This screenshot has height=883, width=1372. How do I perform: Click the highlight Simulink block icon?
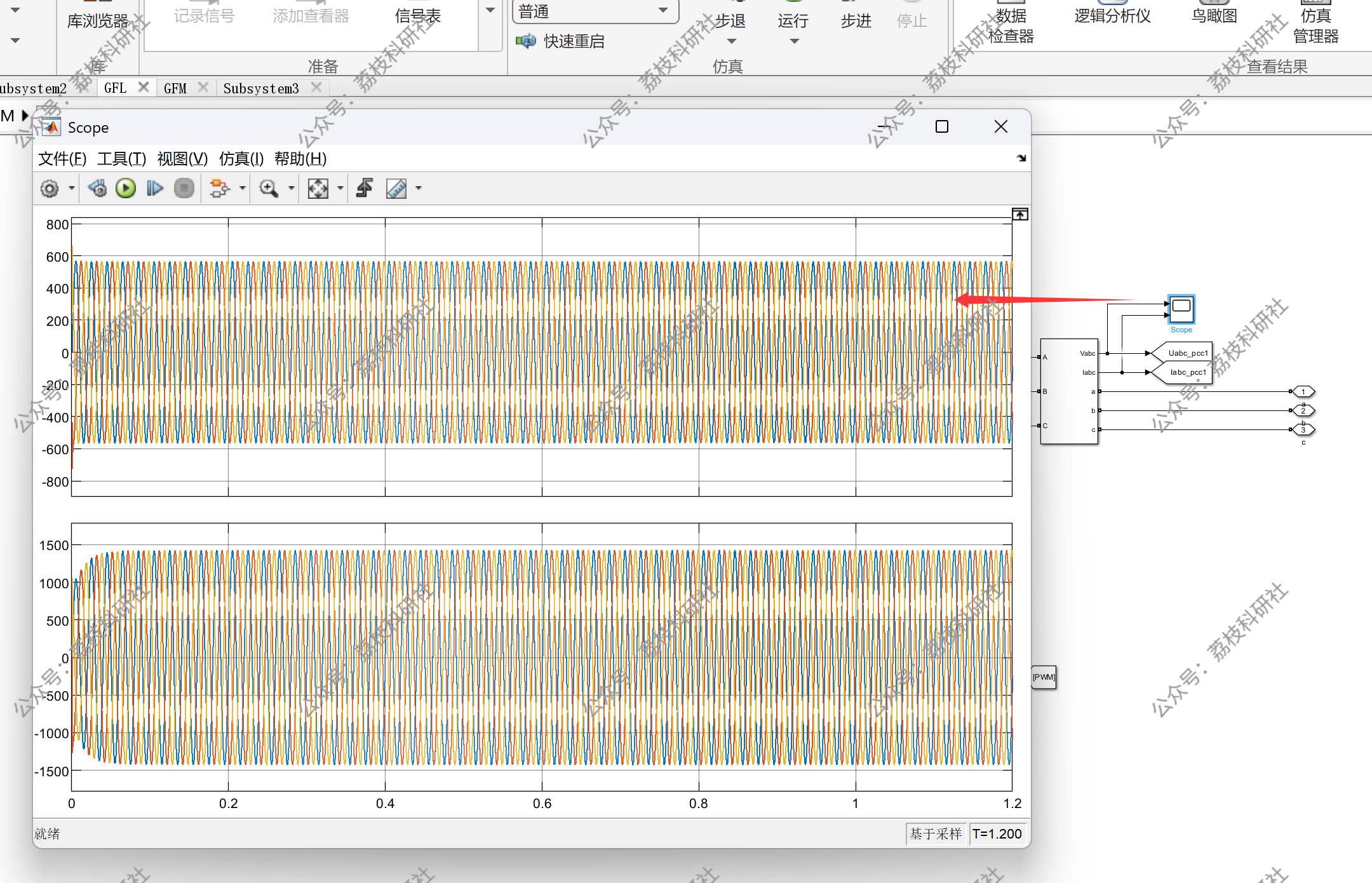[220, 188]
